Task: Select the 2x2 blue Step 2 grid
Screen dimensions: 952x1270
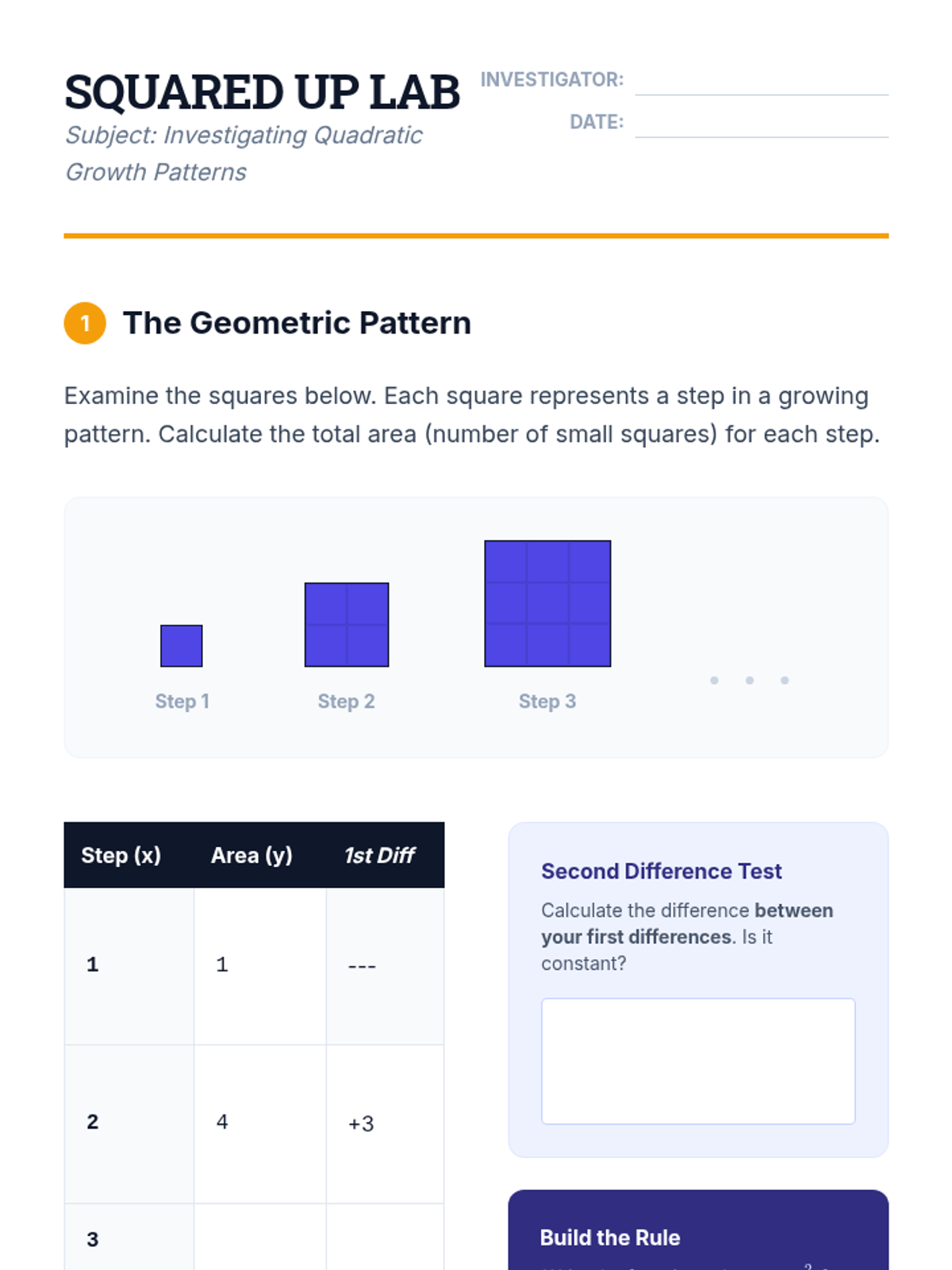Action: [x=347, y=625]
